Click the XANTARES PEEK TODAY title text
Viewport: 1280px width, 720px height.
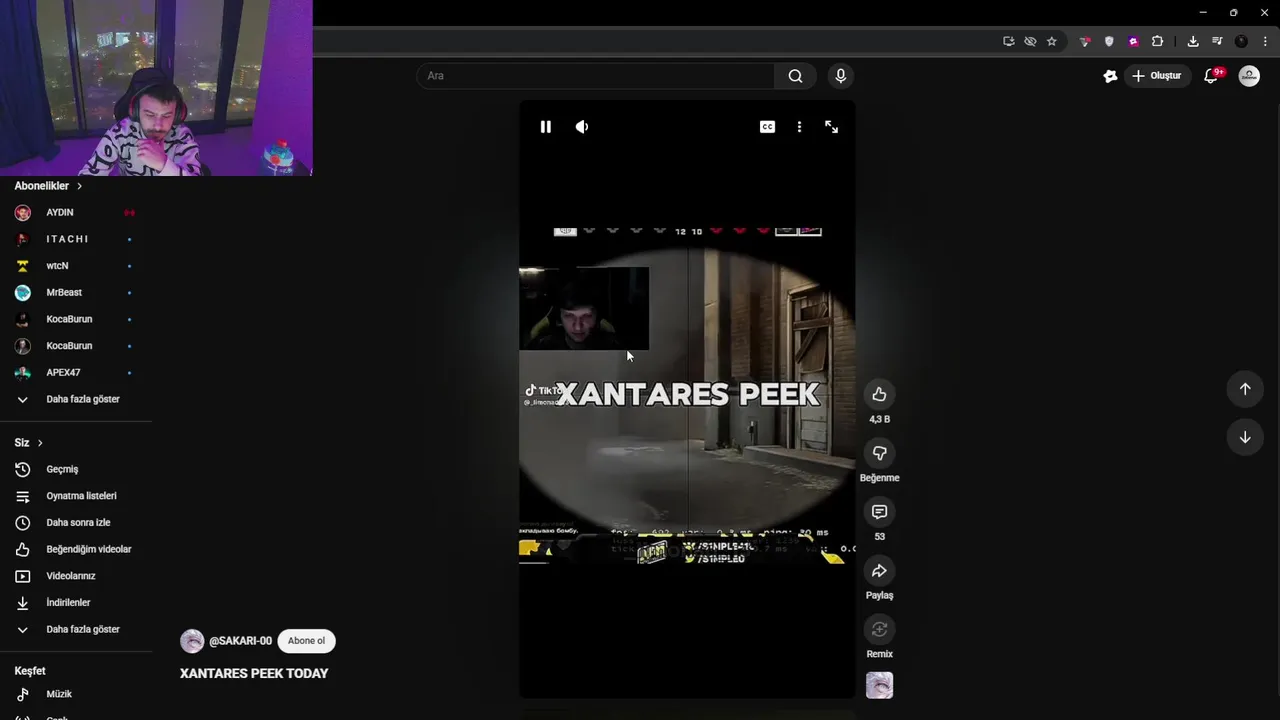pos(254,674)
